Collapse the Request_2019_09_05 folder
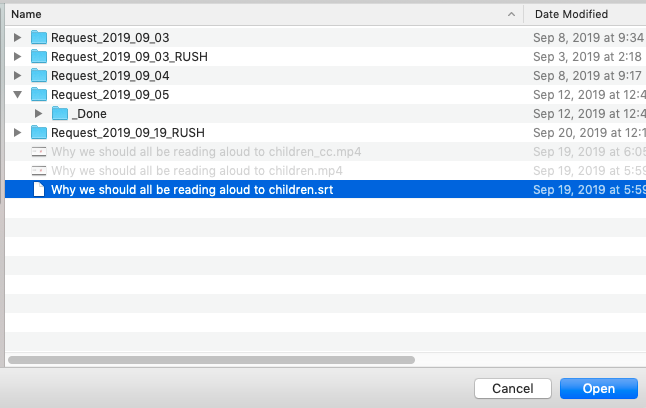The image size is (646, 408). (17, 95)
